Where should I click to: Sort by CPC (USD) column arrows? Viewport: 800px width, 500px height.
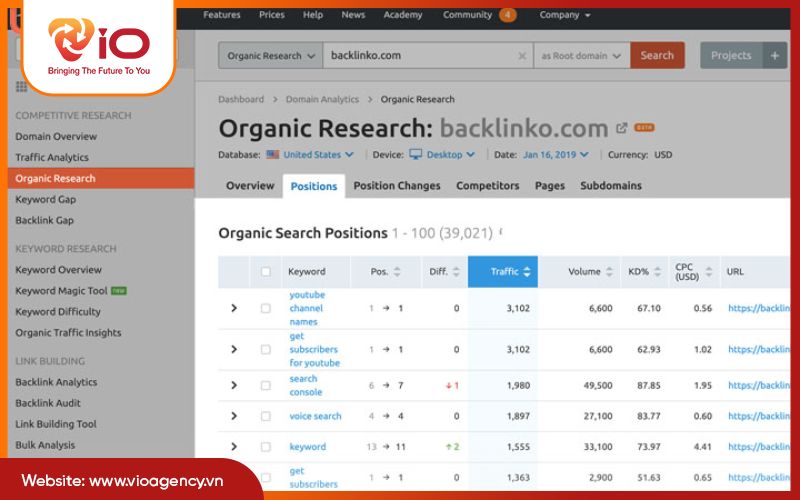point(709,272)
